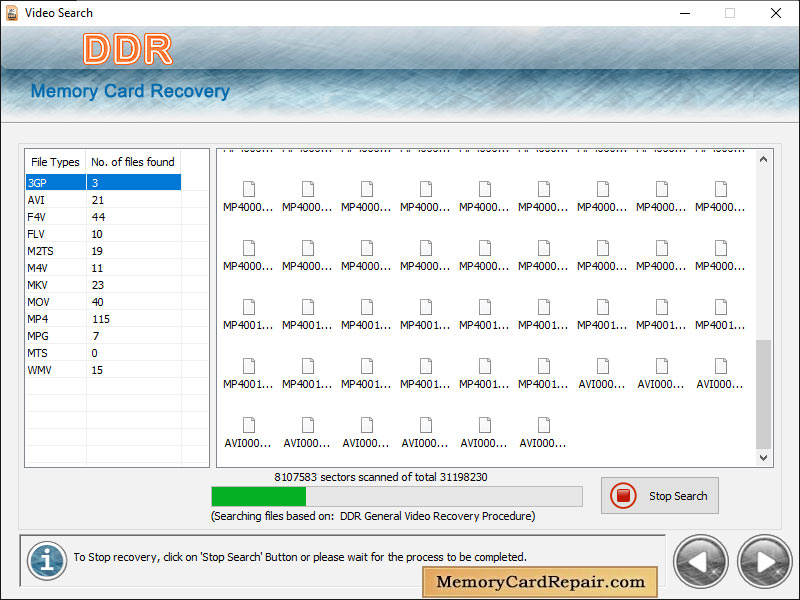Screen dimensions: 800x600
Task: Select the 3GP file type row
Action: 103,183
